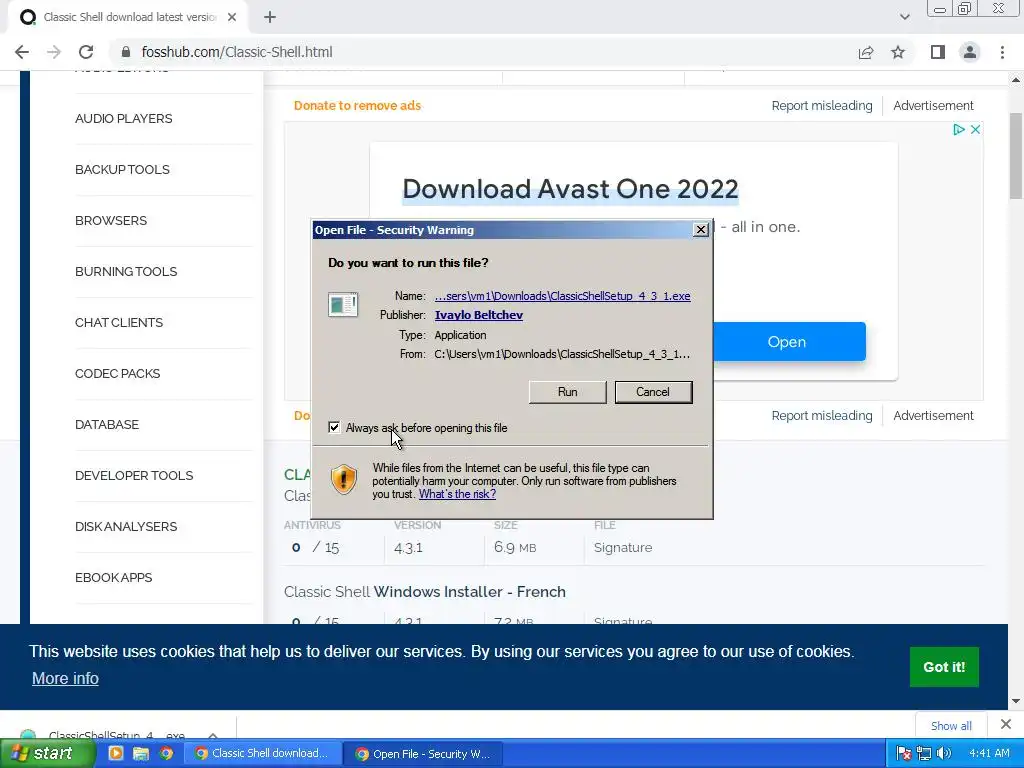Click the blue Open button in the ad
The width and height of the screenshot is (1024, 768).
(788, 342)
